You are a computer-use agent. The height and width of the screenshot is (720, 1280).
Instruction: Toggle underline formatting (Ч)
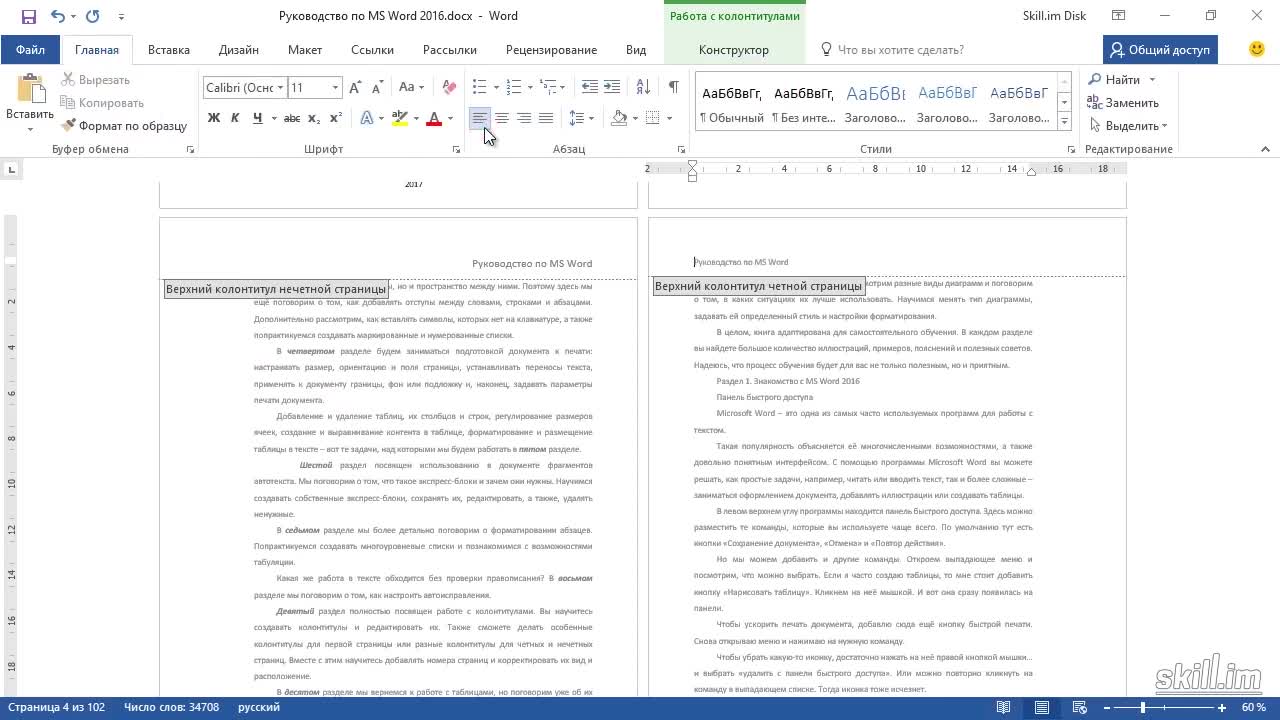tap(258, 118)
